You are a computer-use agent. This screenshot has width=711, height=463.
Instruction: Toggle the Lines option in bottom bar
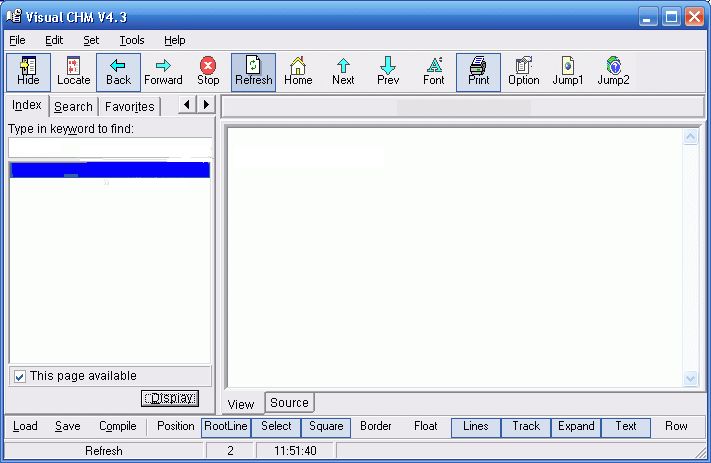point(476,427)
